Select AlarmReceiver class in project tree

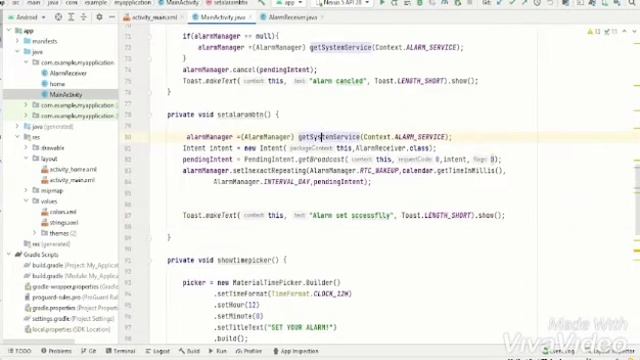tap(64, 73)
